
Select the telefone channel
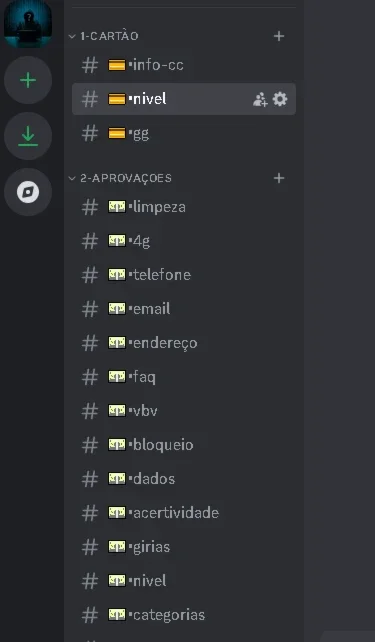point(184,275)
